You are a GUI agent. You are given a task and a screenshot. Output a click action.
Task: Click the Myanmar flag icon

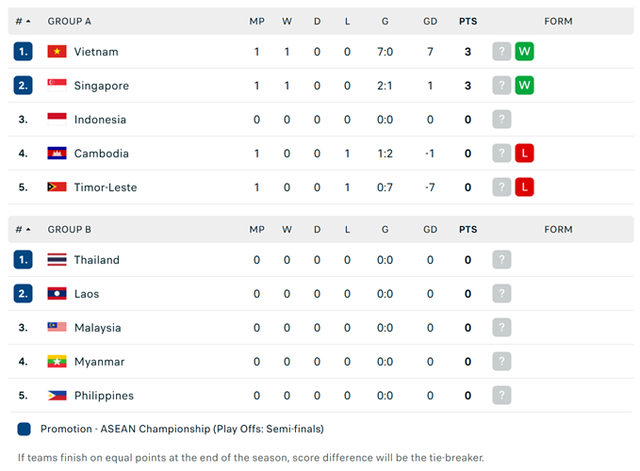click(x=57, y=361)
